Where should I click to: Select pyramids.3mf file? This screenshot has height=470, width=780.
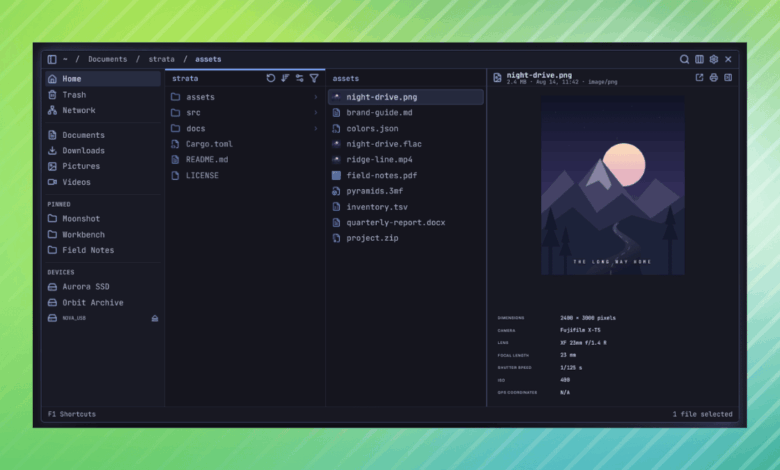[x=405, y=191]
